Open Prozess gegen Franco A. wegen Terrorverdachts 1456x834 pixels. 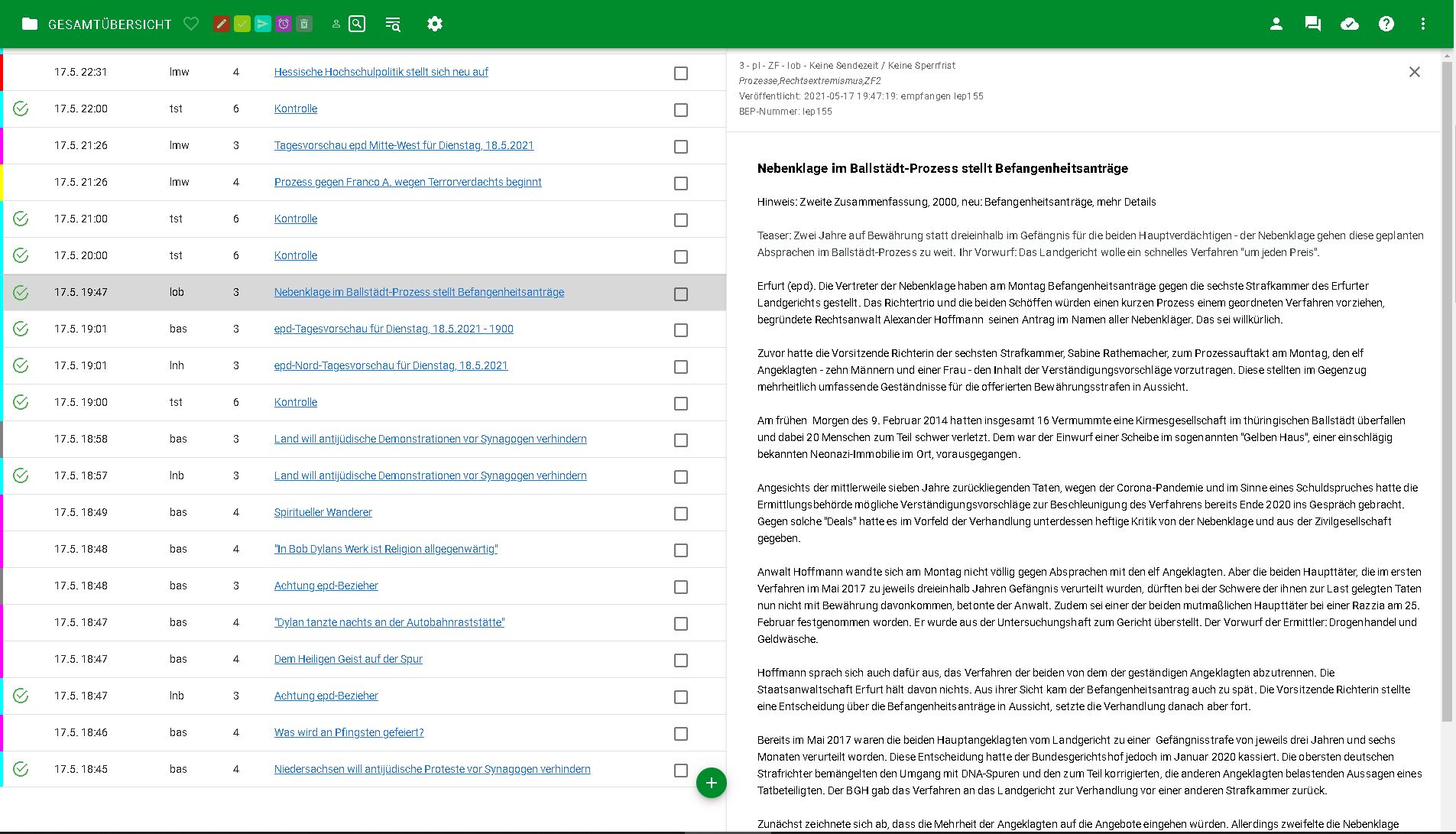click(407, 182)
